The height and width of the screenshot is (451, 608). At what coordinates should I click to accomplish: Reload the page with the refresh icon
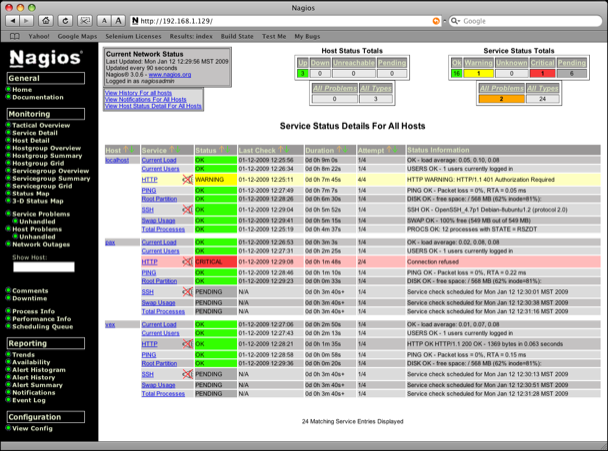click(65, 21)
